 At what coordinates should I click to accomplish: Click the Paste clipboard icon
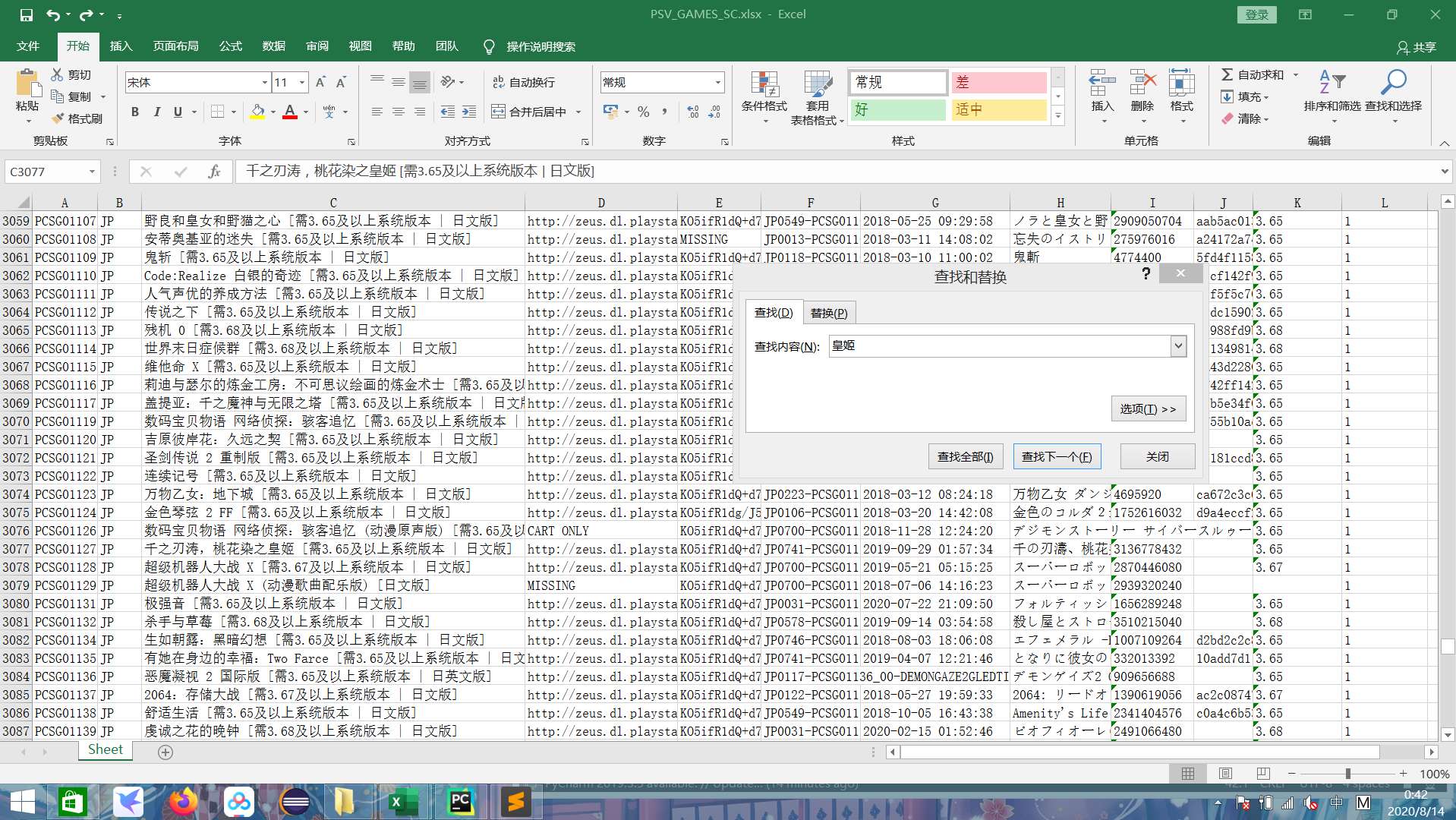27,84
